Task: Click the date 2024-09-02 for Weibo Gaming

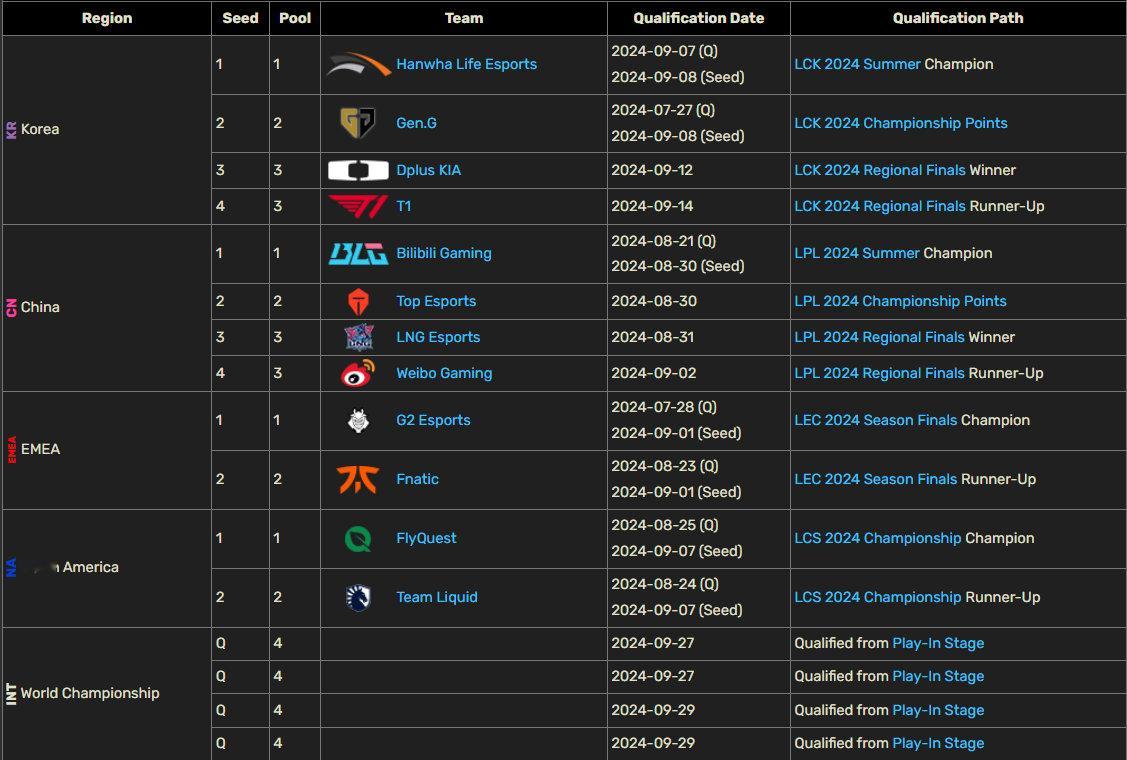Action: (653, 373)
